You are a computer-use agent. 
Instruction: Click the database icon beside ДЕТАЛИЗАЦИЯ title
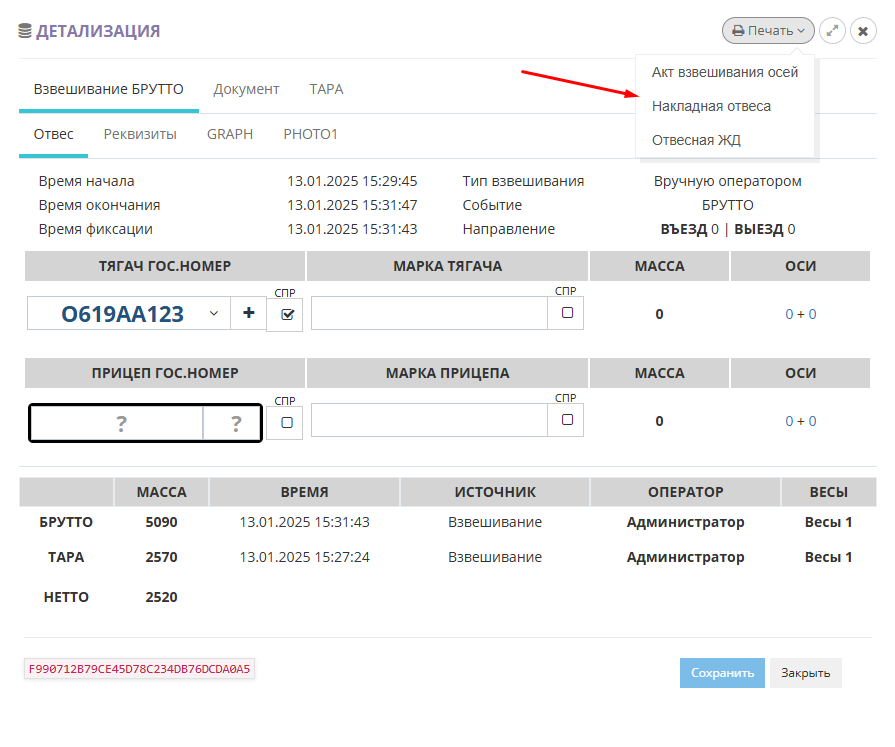(25, 32)
